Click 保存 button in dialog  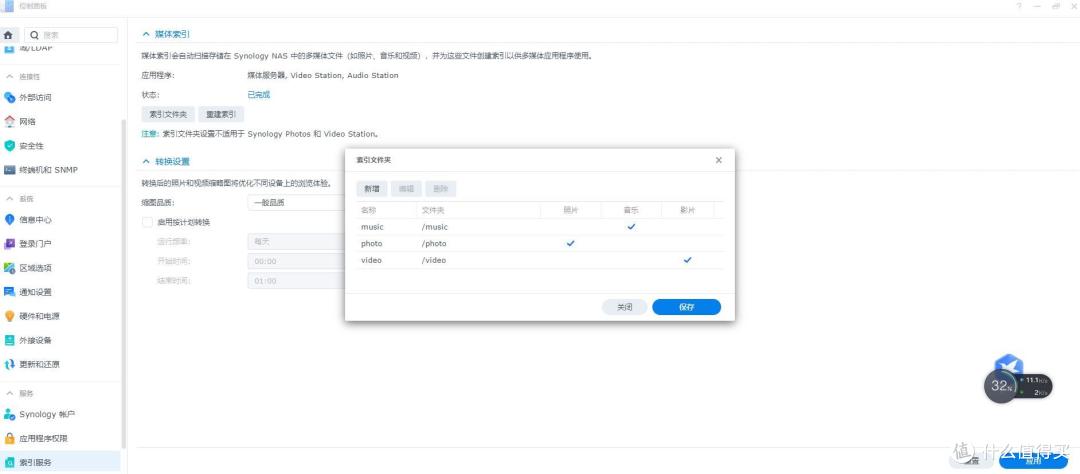(x=687, y=307)
